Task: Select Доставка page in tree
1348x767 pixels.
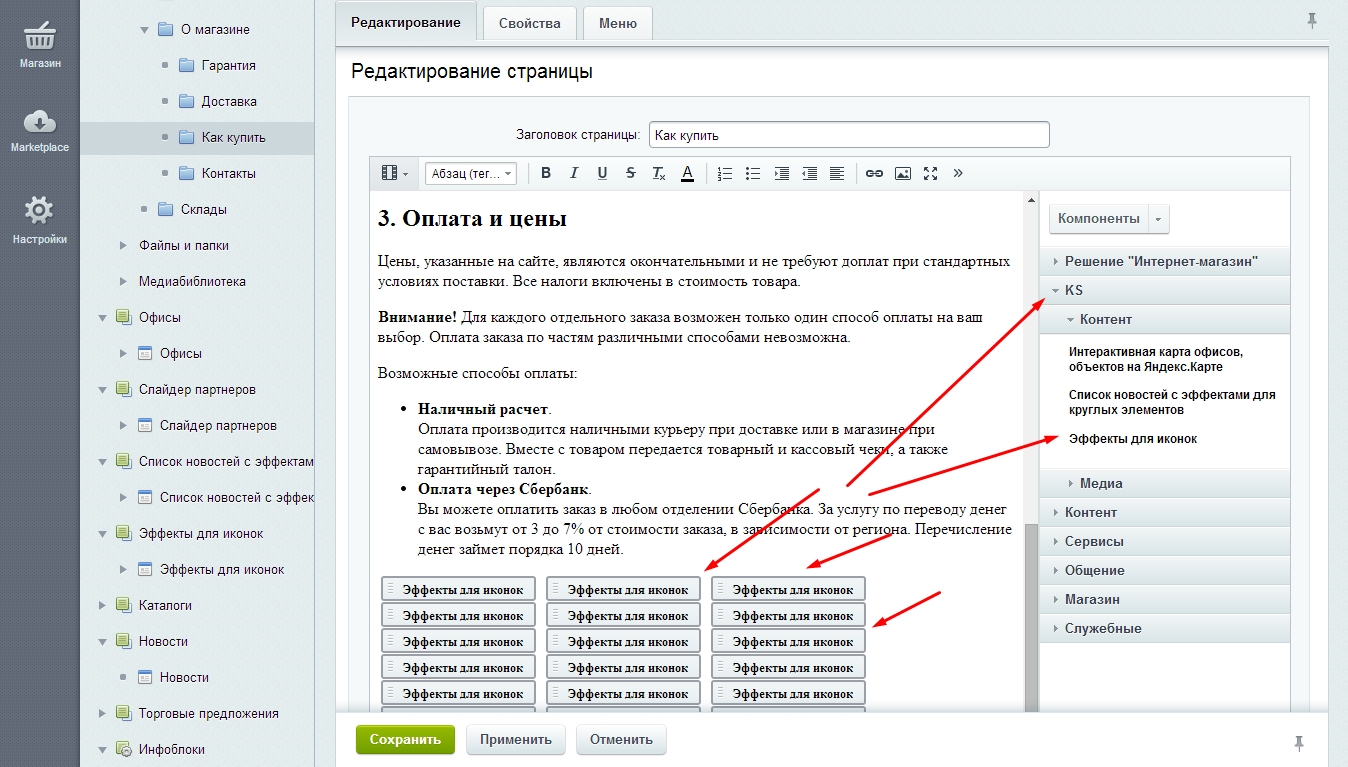Action: click(x=229, y=101)
